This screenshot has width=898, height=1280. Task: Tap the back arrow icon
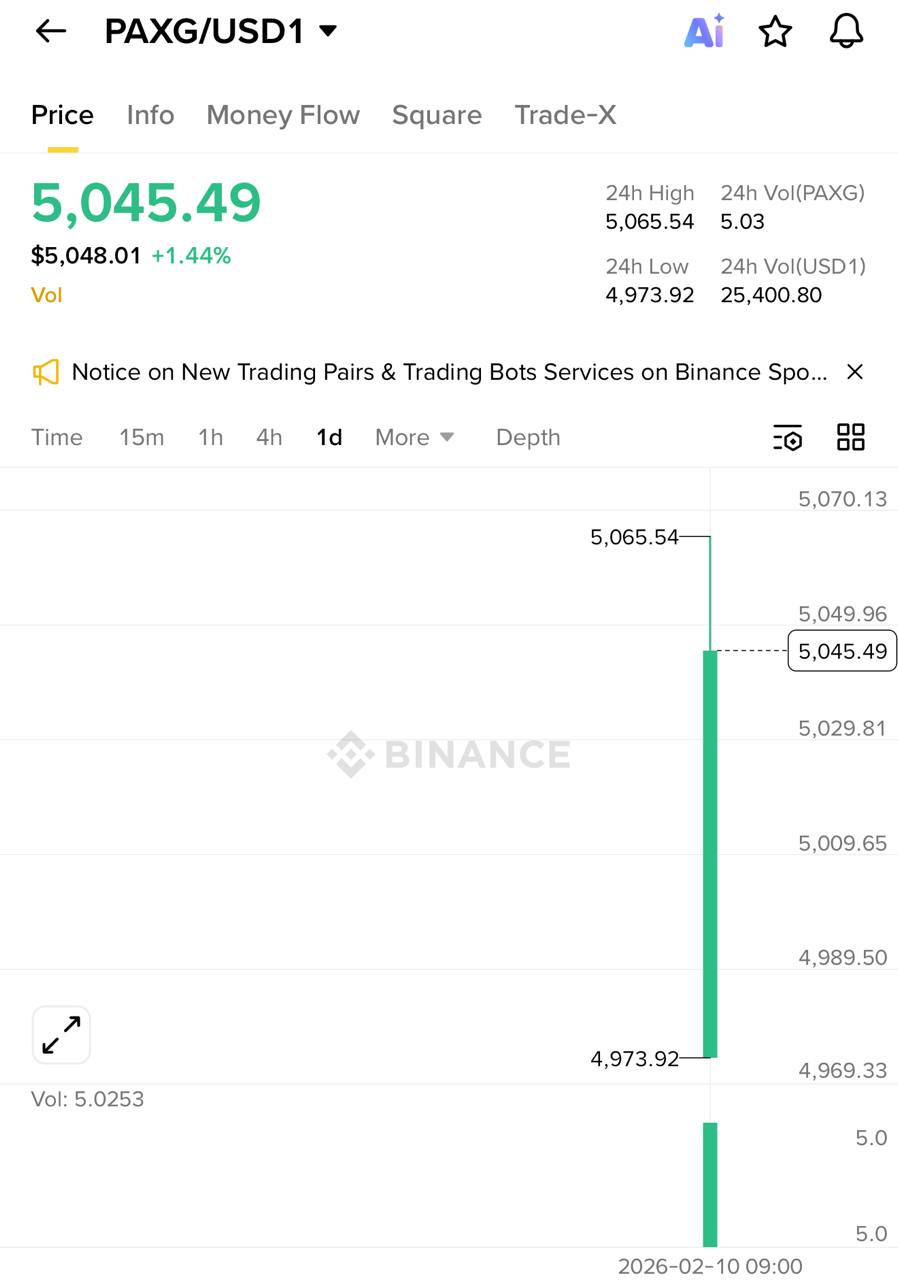click(x=50, y=32)
